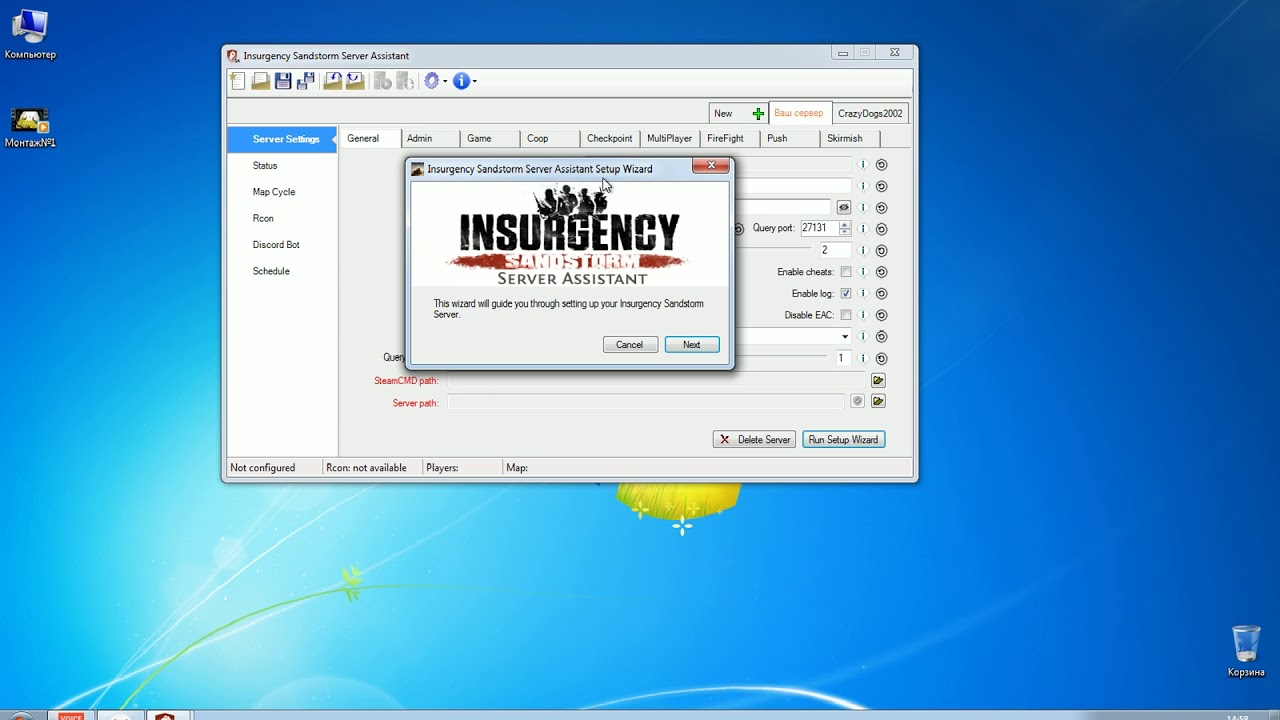Click the Run Setup Wizard button

(x=843, y=440)
